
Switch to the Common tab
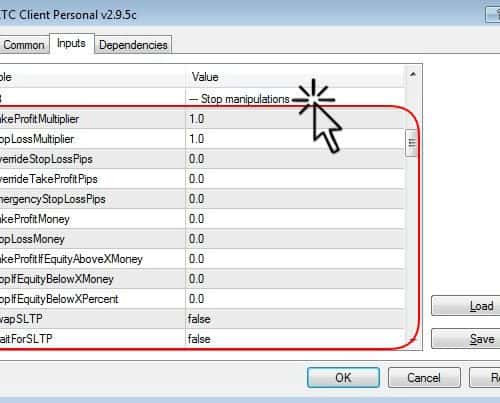pyautogui.click(x=23, y=45)
